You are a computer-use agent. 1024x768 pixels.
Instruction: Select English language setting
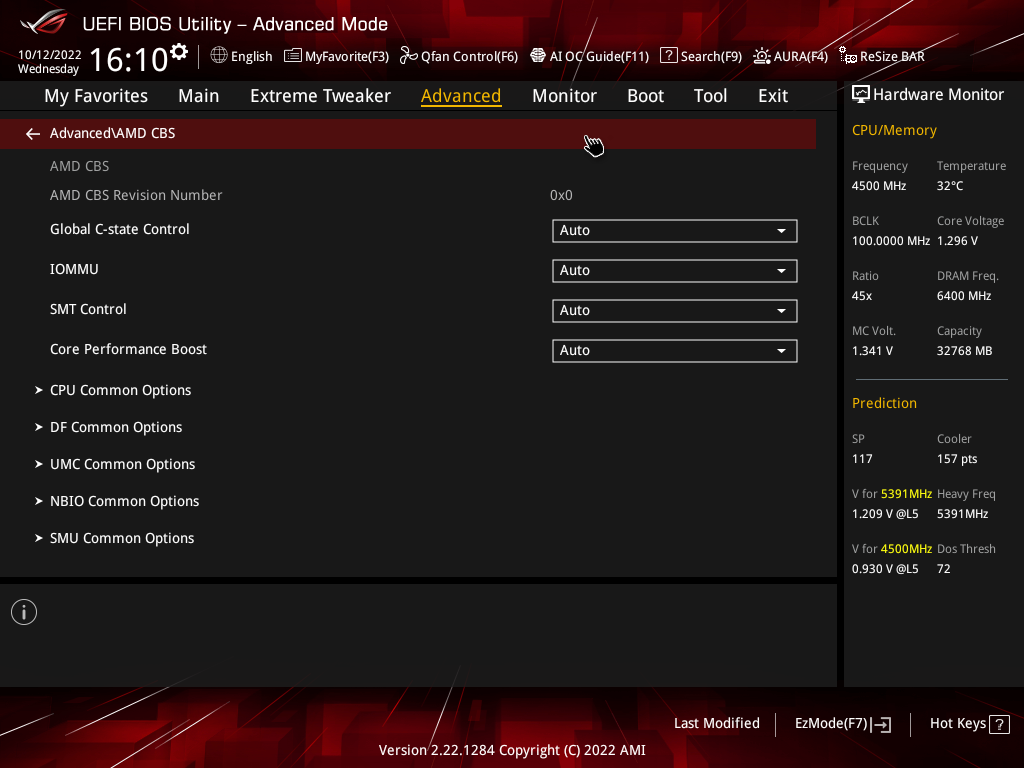[x=251, y=57]
